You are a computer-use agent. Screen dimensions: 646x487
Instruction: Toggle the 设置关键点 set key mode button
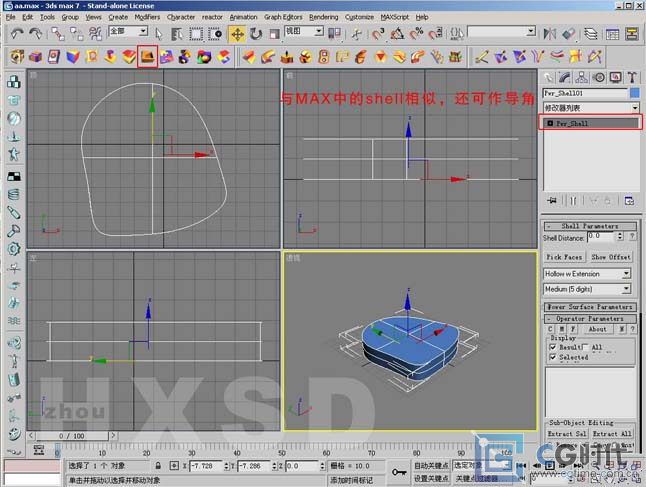pyautogui.click(x=431, y=478)
